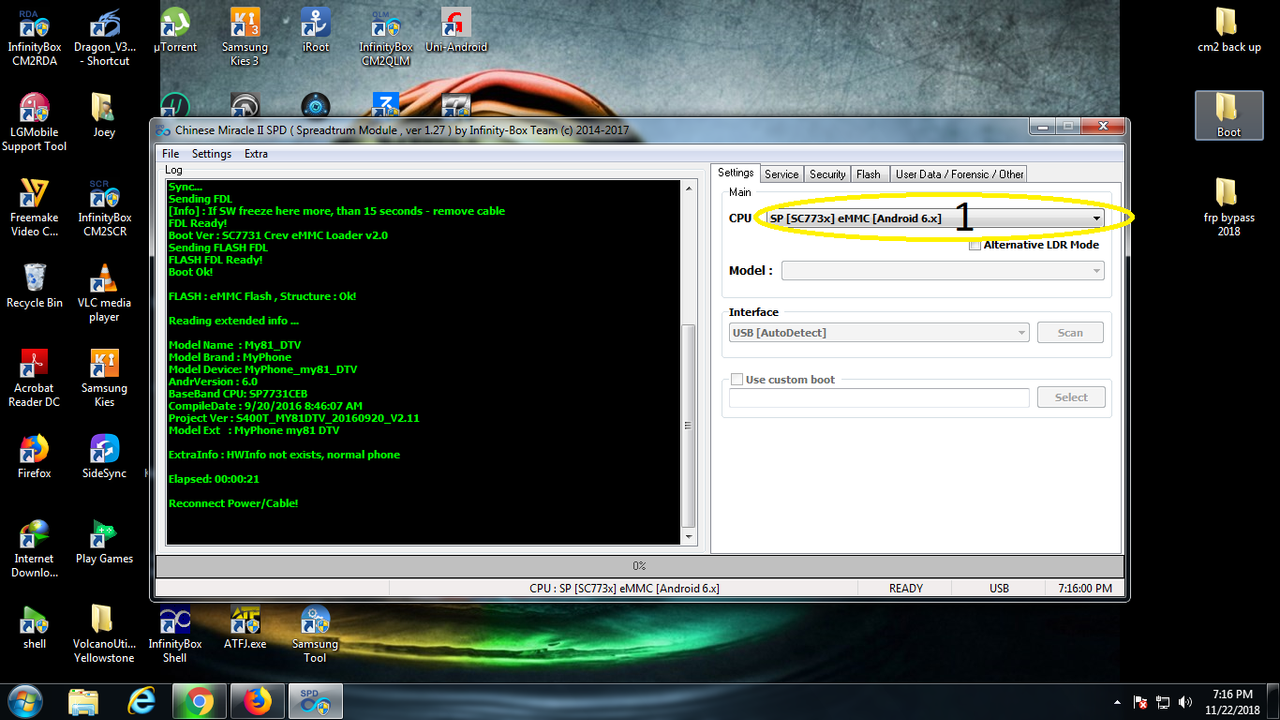Open InfinityBox CM2QLM desktop icon
Screen dimensions: 1280x720
(x=386, y=38)
